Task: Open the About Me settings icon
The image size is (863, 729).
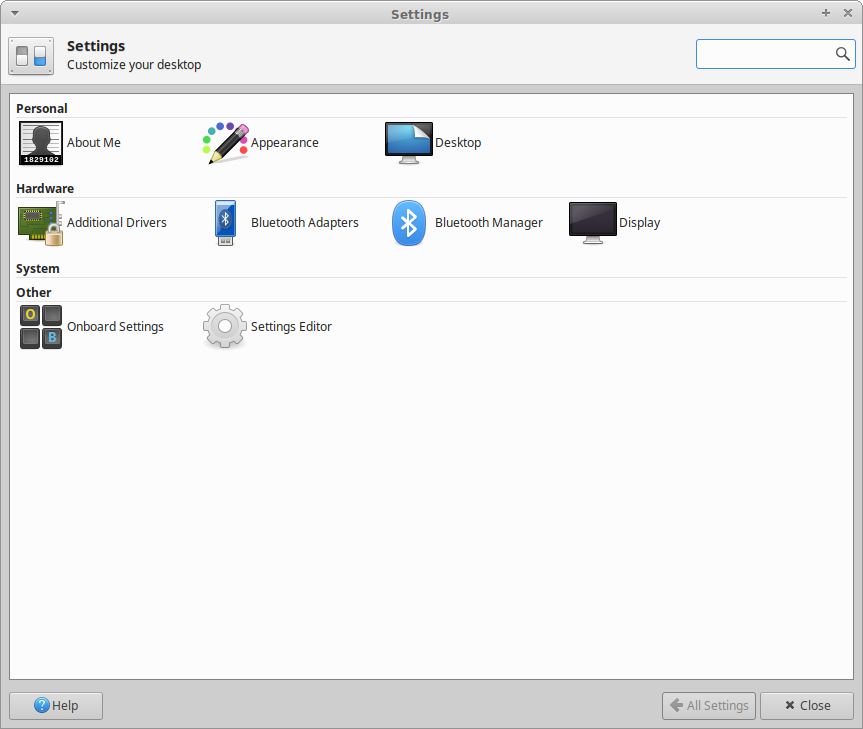Action: pyautogui.click(x=41, y=143)
